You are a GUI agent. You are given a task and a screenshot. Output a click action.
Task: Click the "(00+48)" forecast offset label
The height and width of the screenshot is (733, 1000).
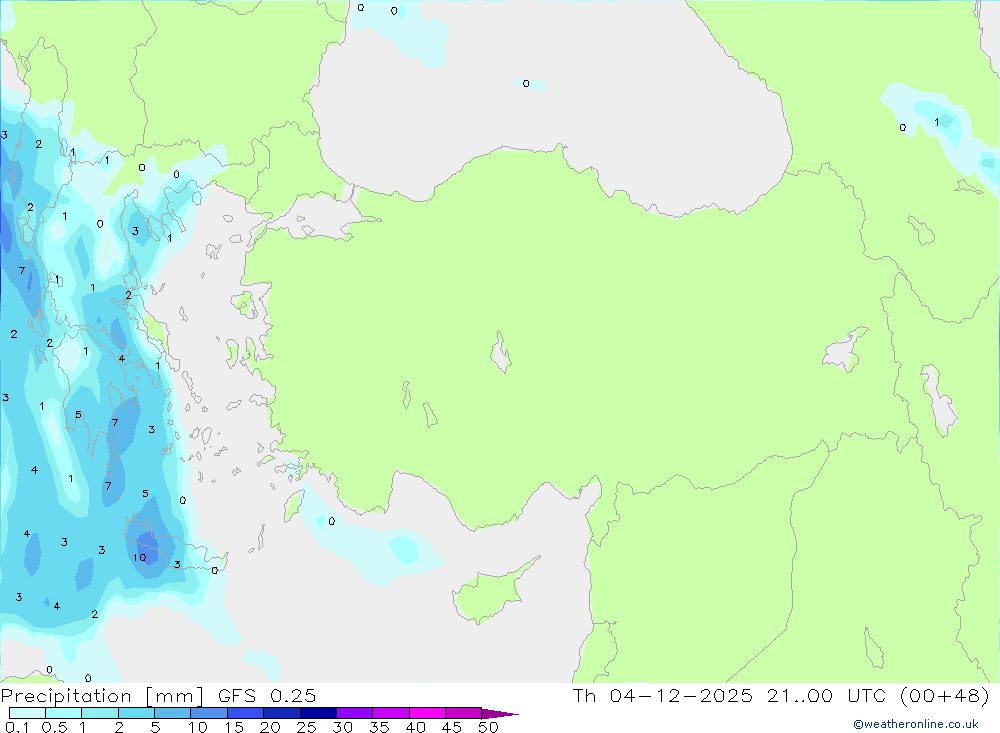tap(945, 695)
